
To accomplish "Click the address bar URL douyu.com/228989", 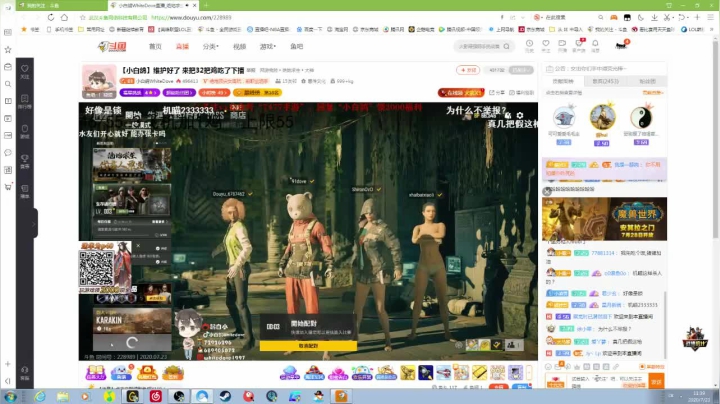I will 191,17.
